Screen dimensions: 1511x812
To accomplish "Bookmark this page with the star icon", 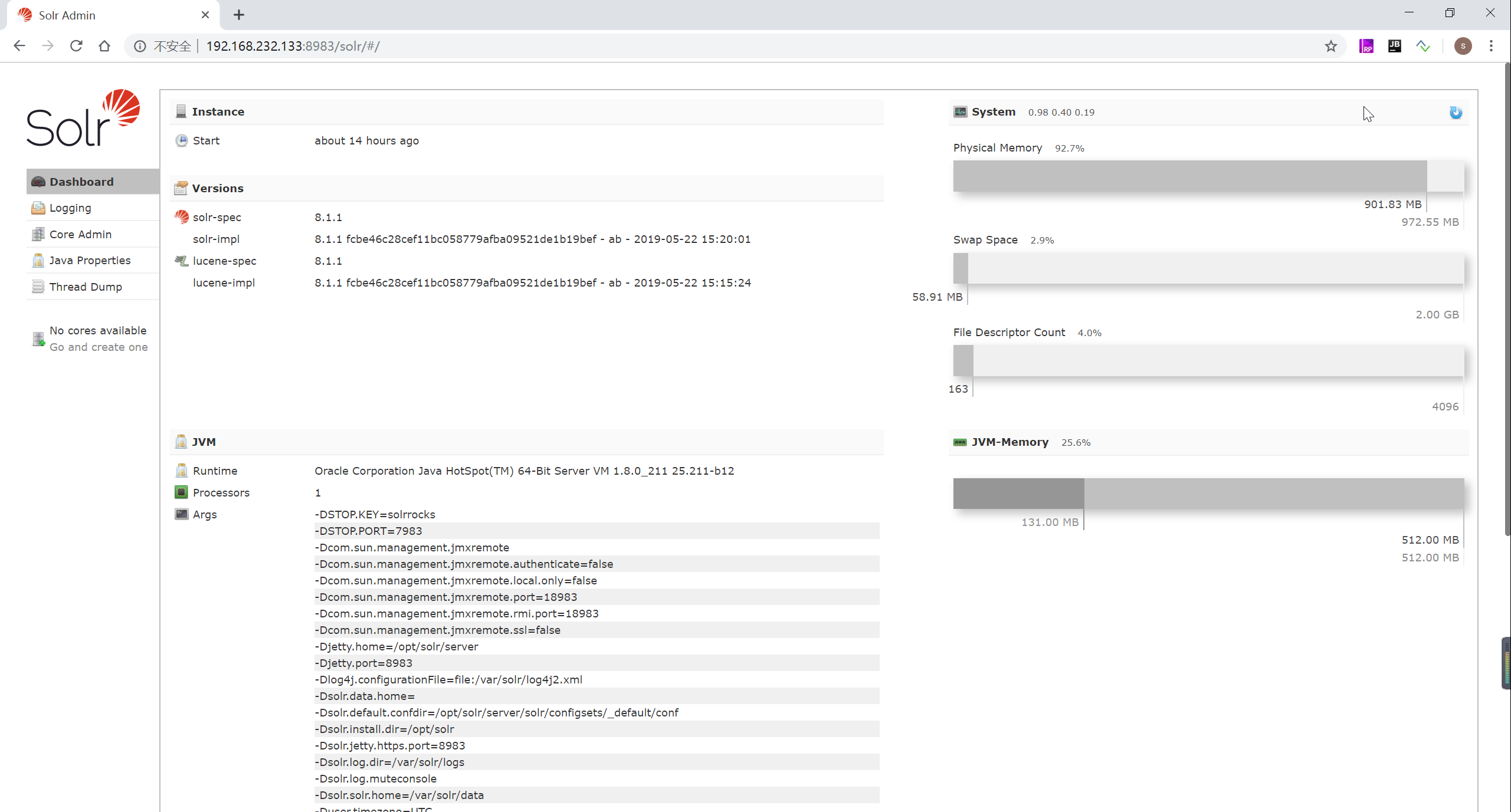I will pos(1330,46).
